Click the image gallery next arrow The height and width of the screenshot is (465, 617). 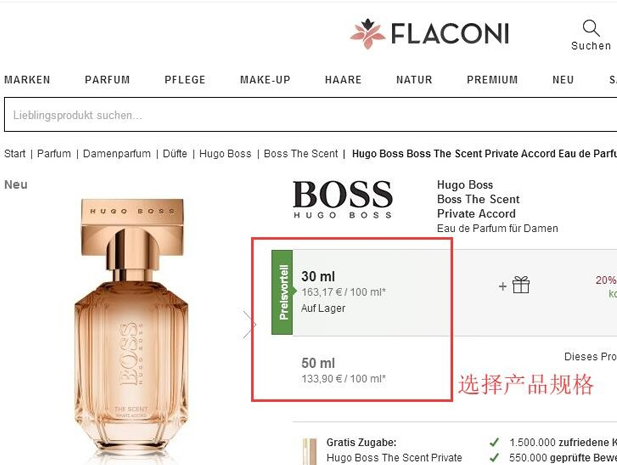(x=249, y=325)
